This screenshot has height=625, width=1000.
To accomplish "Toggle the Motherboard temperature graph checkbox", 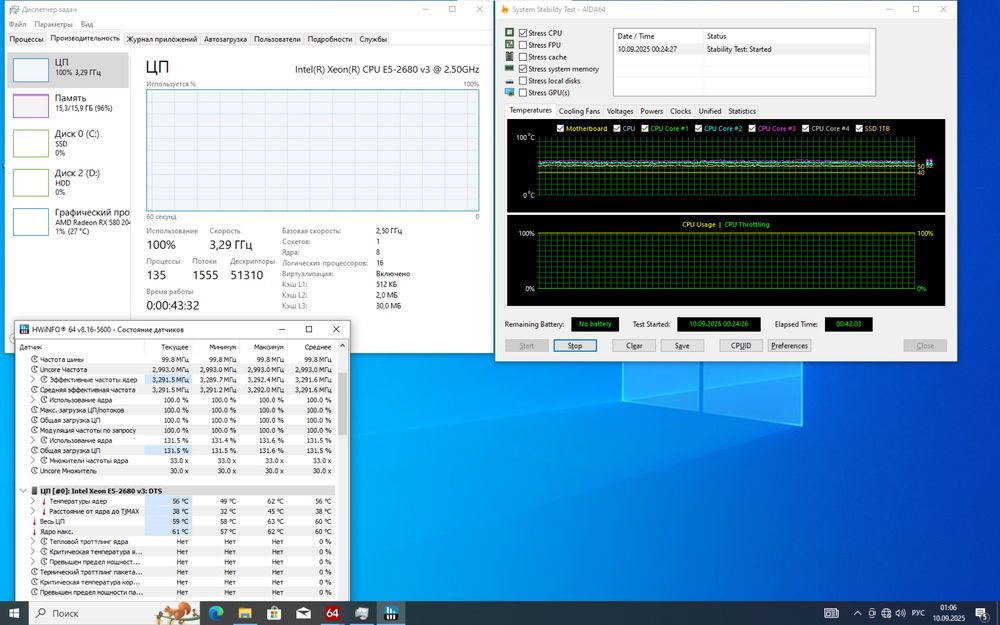I will coord(561,128).
